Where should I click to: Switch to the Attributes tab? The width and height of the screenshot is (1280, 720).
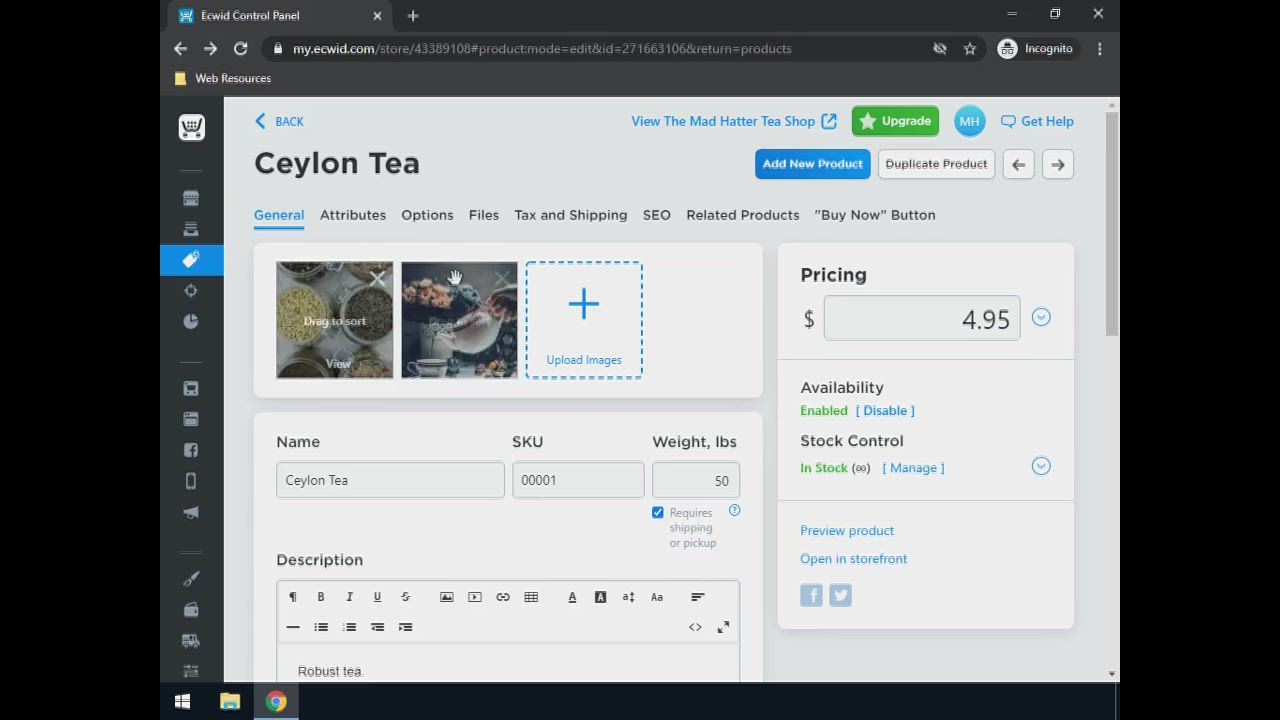(353, 215)
